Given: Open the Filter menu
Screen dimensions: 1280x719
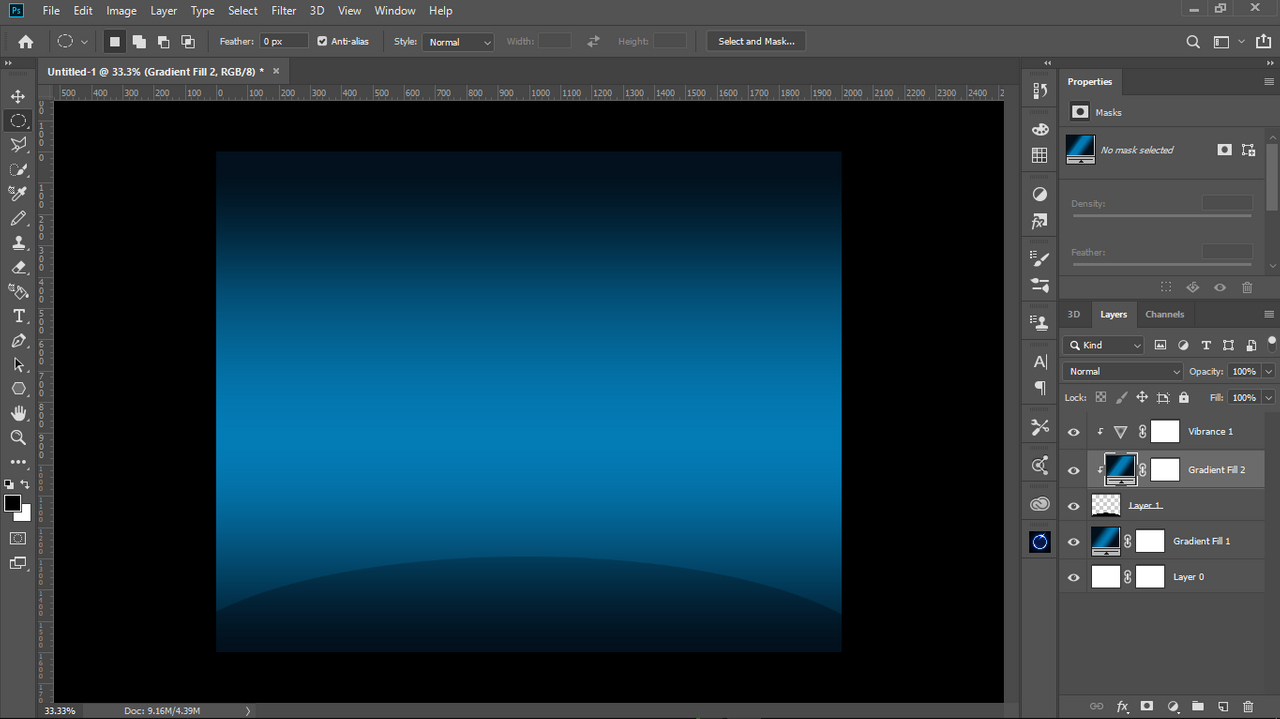Looking at the screenshot, I should pos(284,11).
